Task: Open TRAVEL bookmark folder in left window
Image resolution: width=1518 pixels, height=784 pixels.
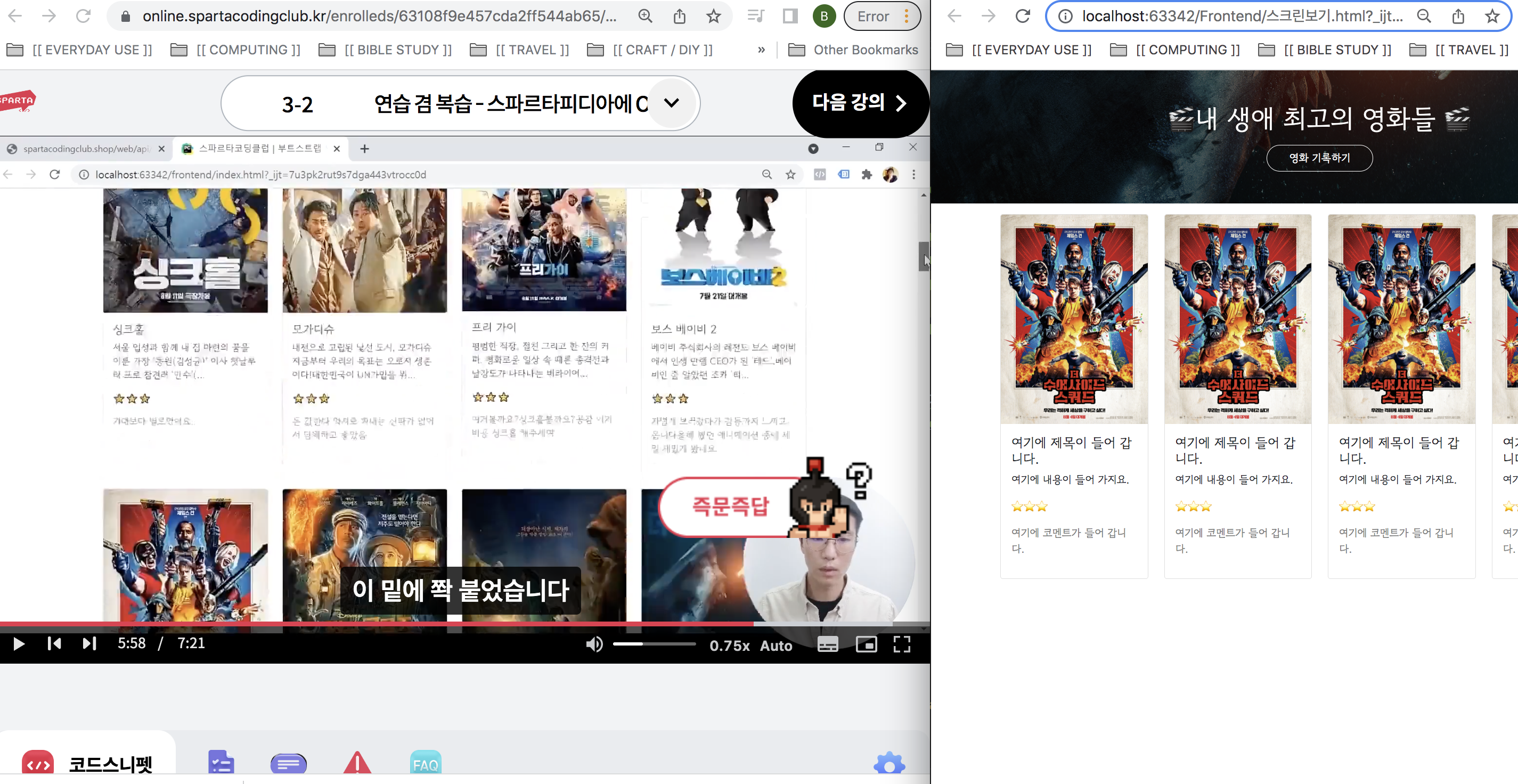Action: [x=520, y=50]
